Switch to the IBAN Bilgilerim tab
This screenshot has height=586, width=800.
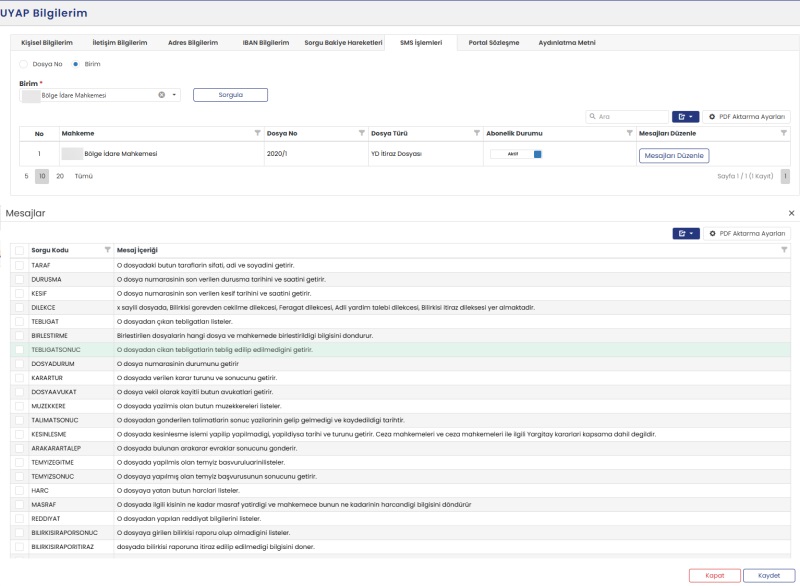click(265, 43)
